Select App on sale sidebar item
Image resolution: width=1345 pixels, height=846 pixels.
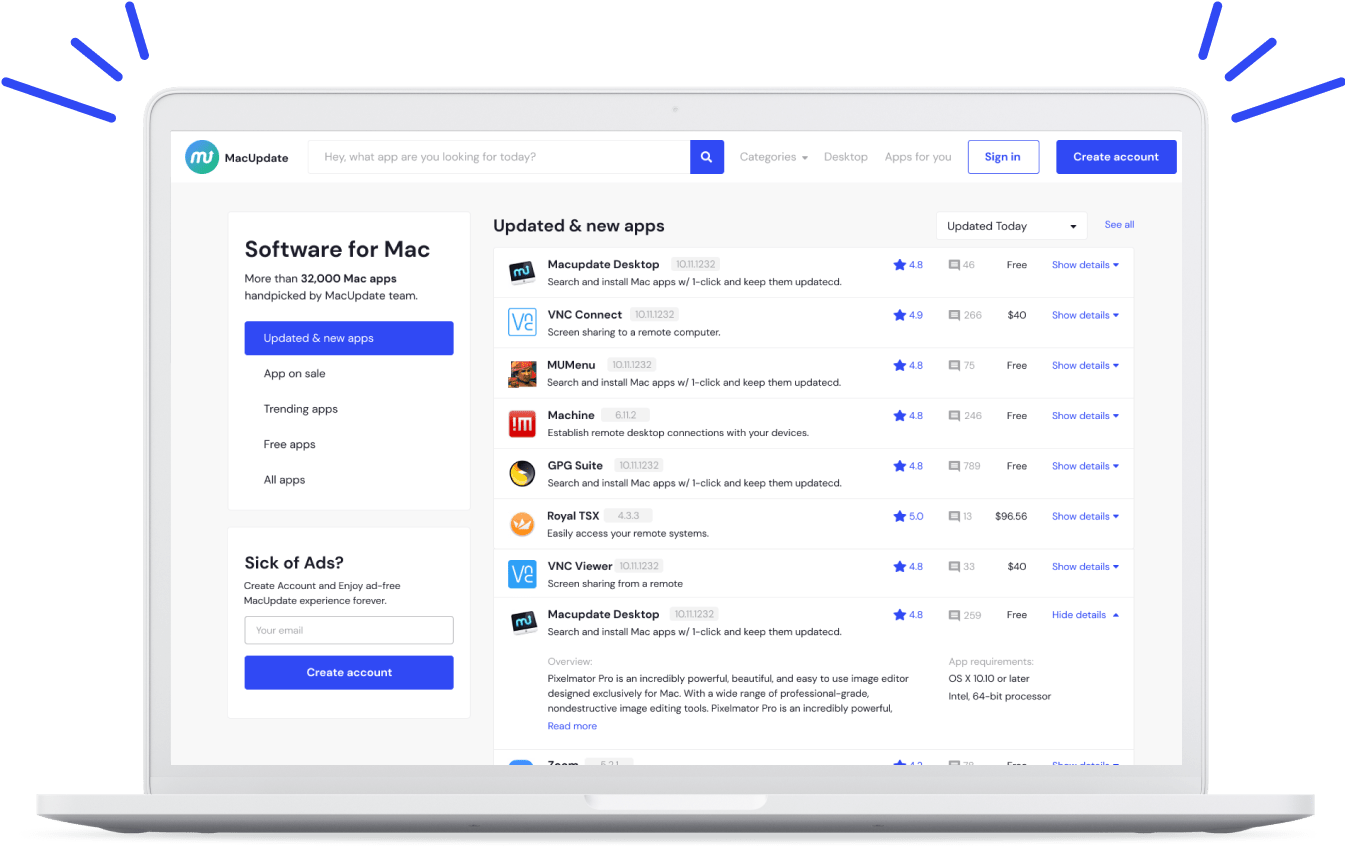[294, 373]
